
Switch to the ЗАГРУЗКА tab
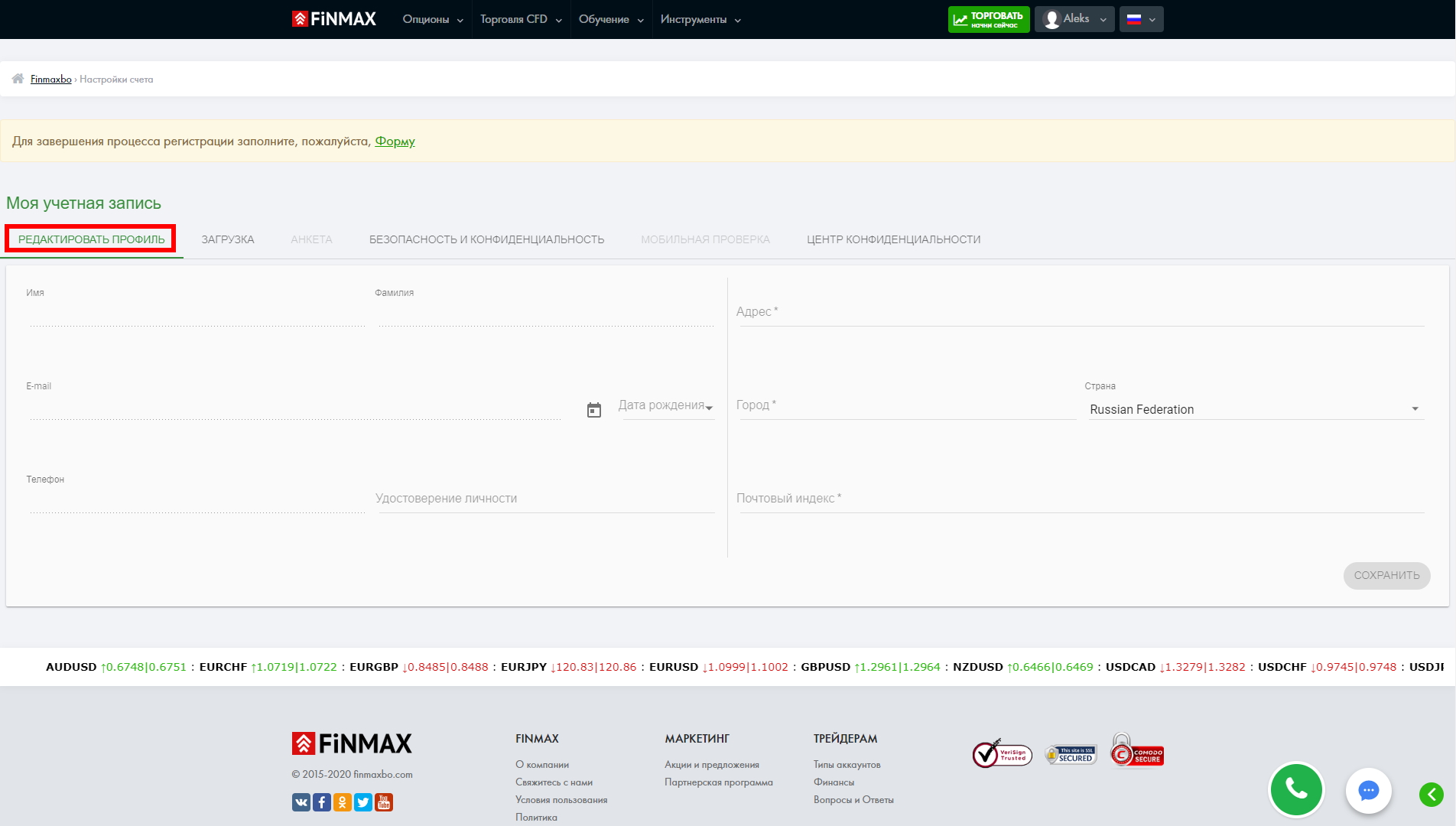(228, 239)
